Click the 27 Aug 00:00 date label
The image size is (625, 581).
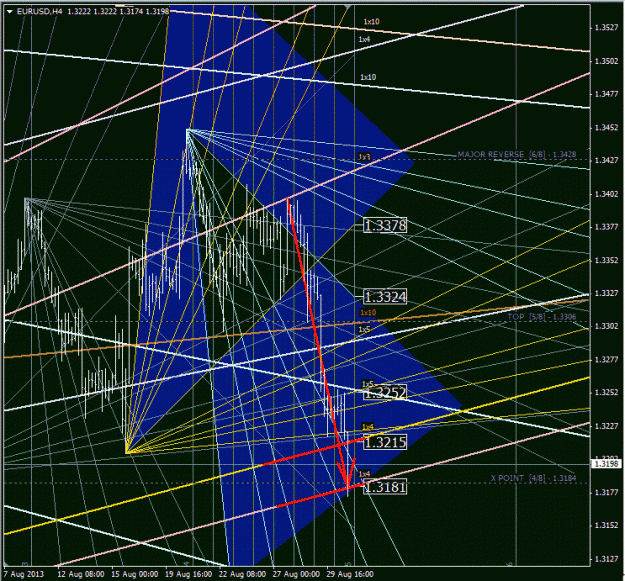(x=296, y=574)
